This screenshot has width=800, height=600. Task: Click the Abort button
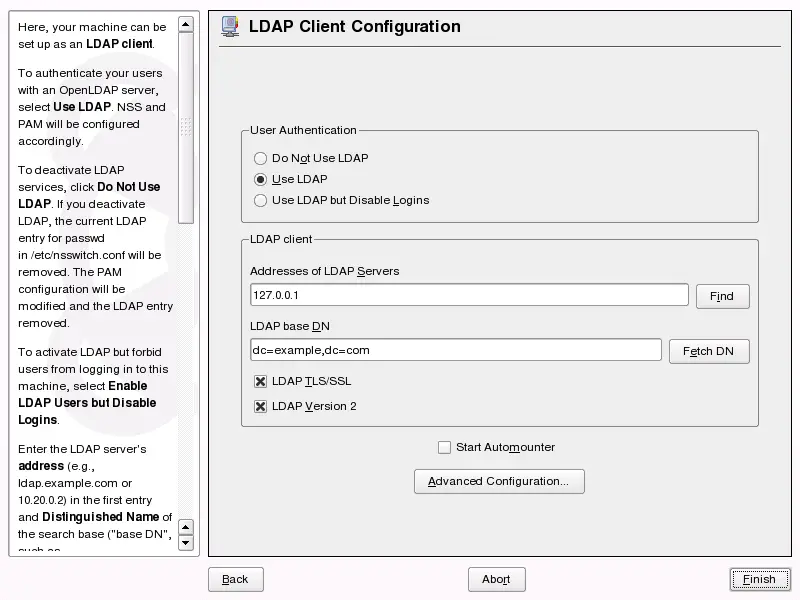coord(496,579)
